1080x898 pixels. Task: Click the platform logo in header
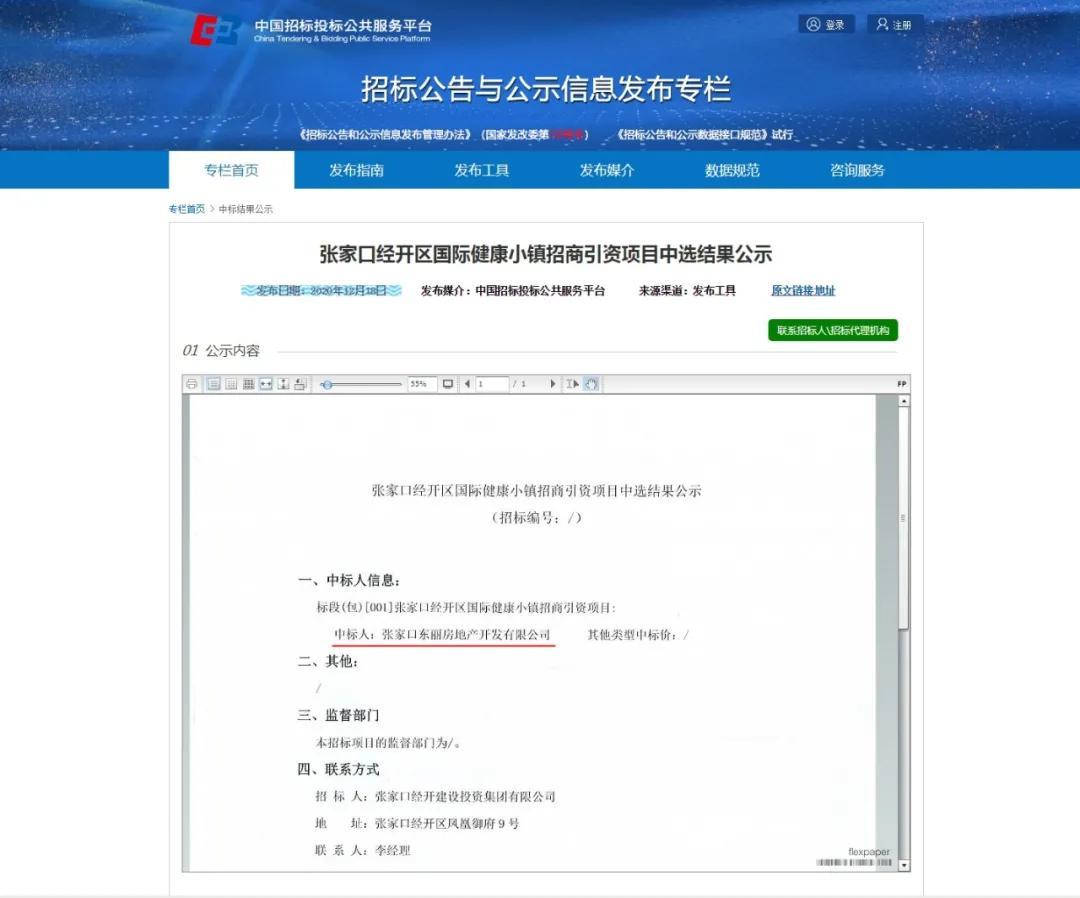pyautogui.click(x=216, y=30)
